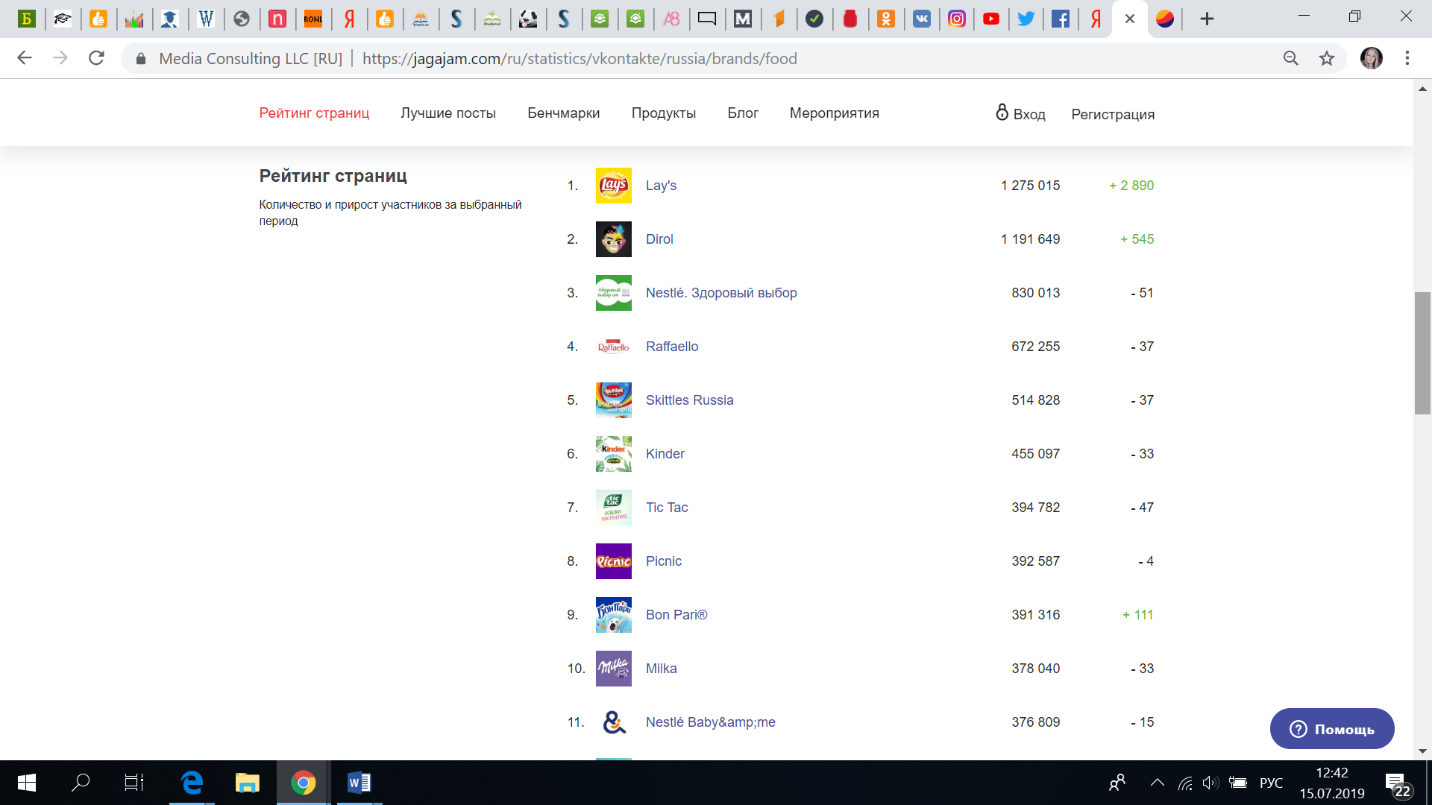Screen dimensions: 1432x805
Task: Click the purple Picnic logo
Action: [613, 561]
